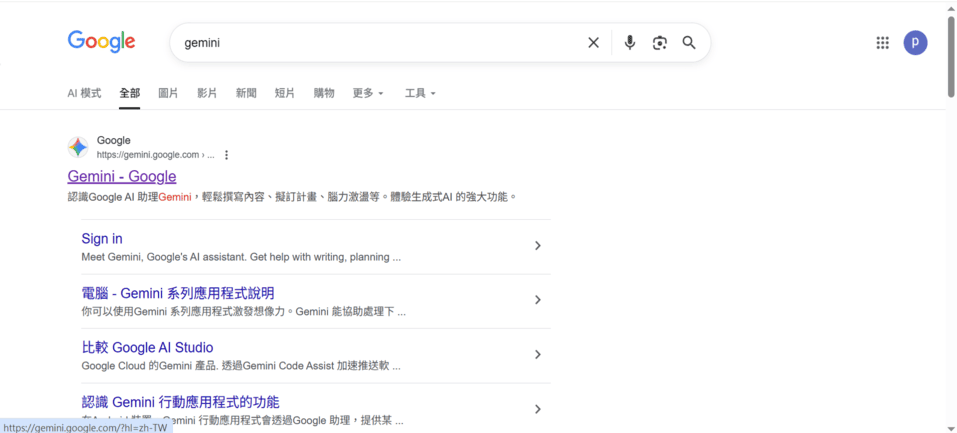Open 電腦 - Gemini 系列應用程式說明 link
957x433 pixels.
tap(177, 293)
